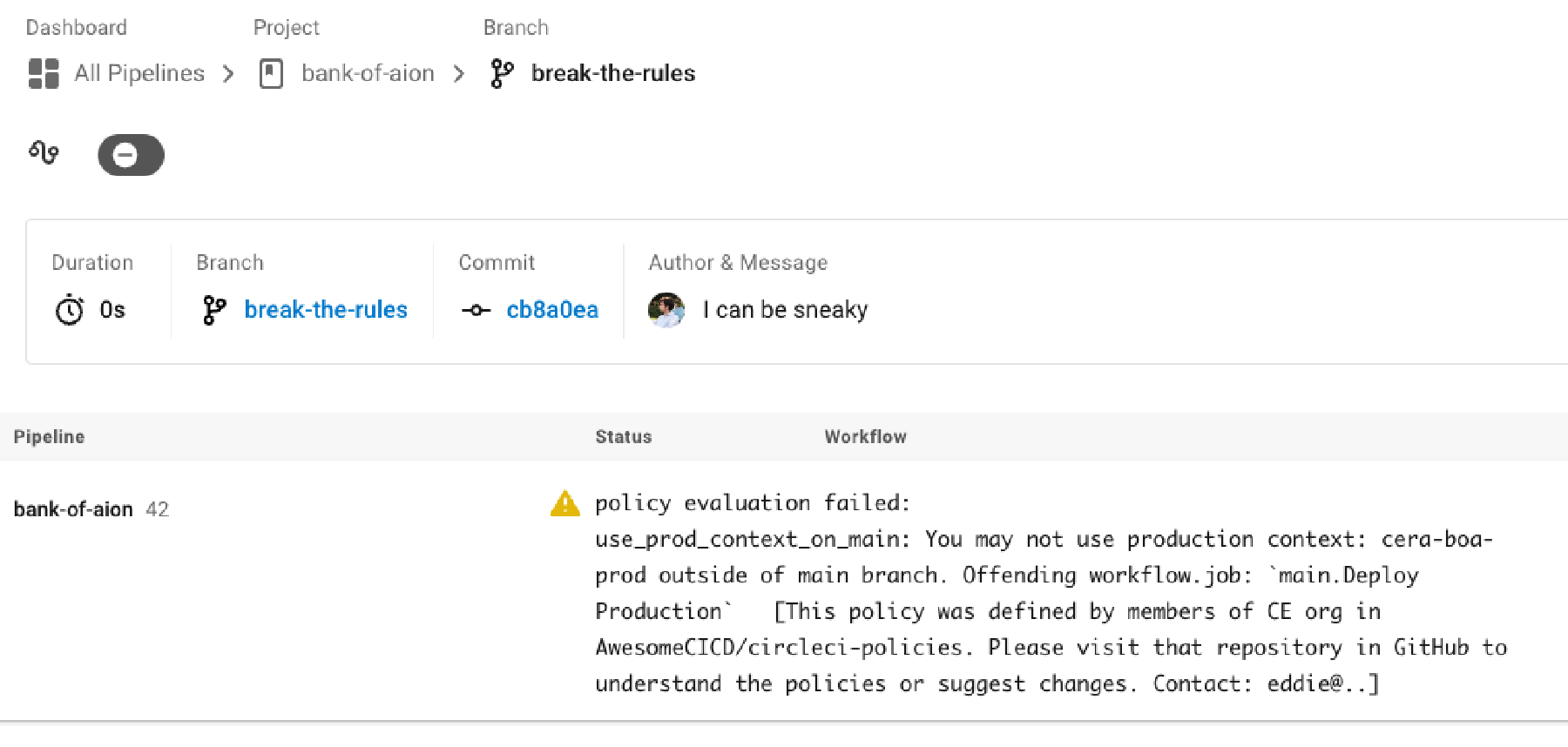Disable the dark pill toggle switch
Image resolution: width=1568 pixels, height=747 pixels.
click(130, 155)
